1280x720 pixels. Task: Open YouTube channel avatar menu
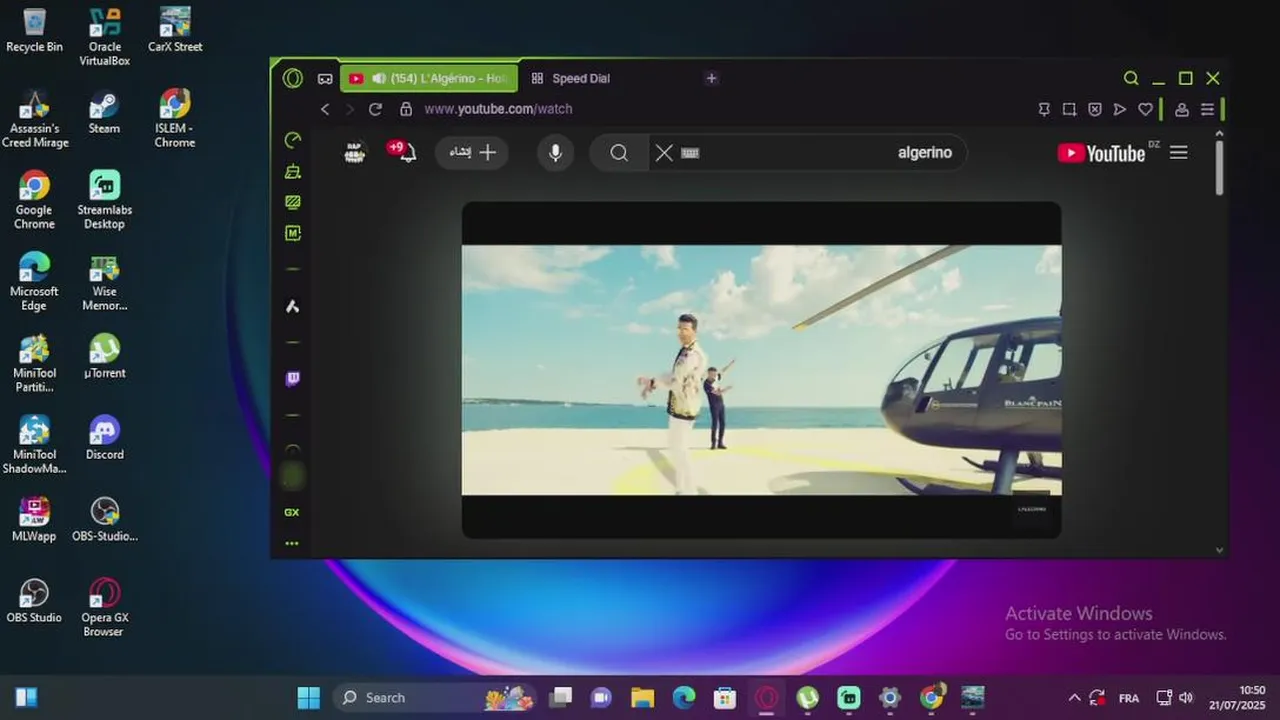[x=354, y=153]
